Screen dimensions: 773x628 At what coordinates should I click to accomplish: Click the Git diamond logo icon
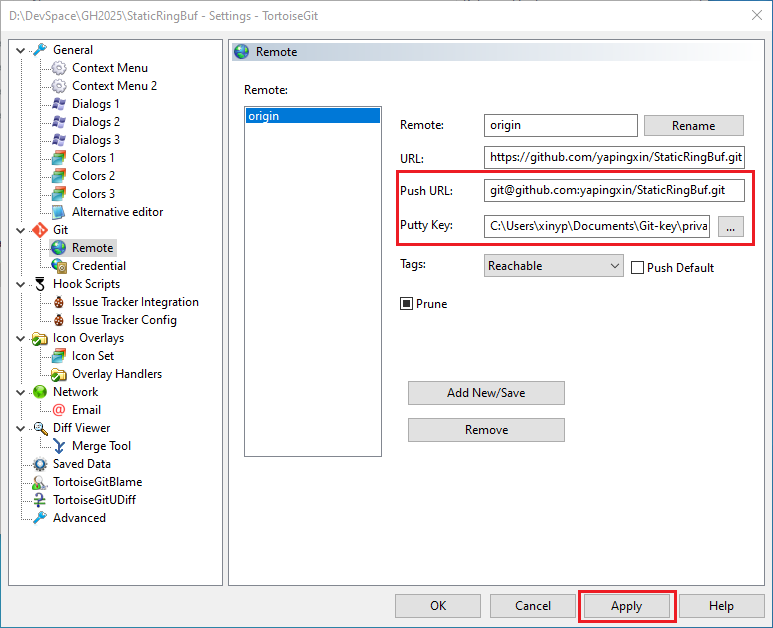[x=40, y=230]
